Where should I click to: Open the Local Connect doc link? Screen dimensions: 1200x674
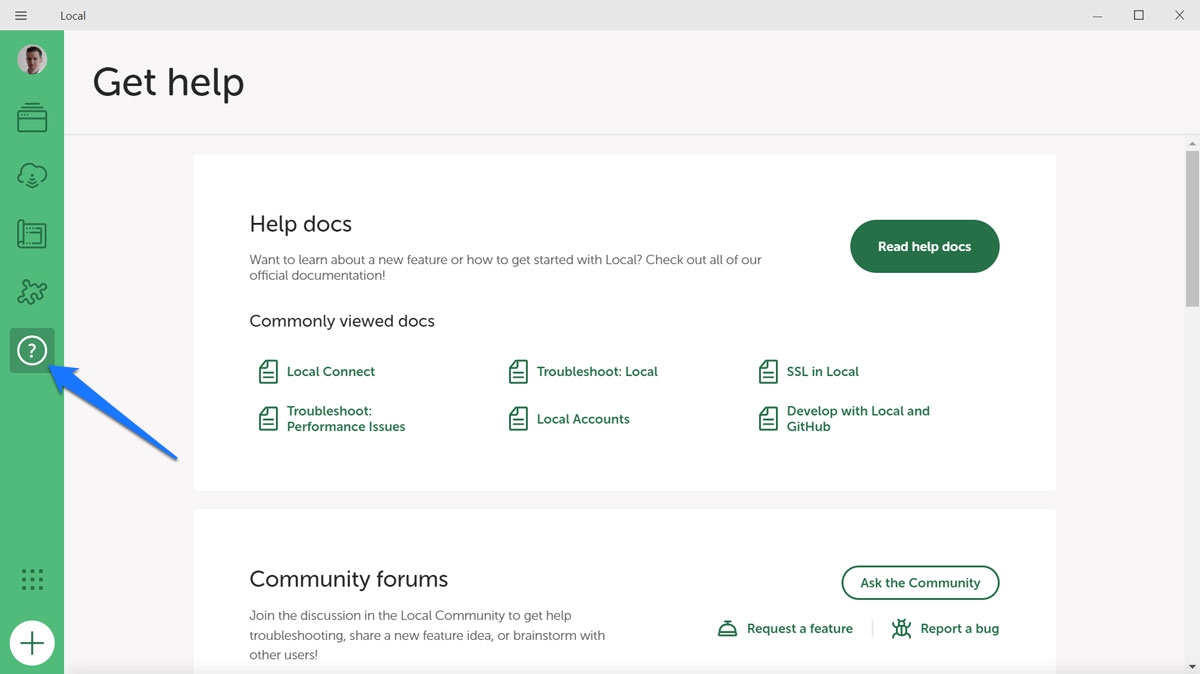pyautogui.click(x=330, y=372)
